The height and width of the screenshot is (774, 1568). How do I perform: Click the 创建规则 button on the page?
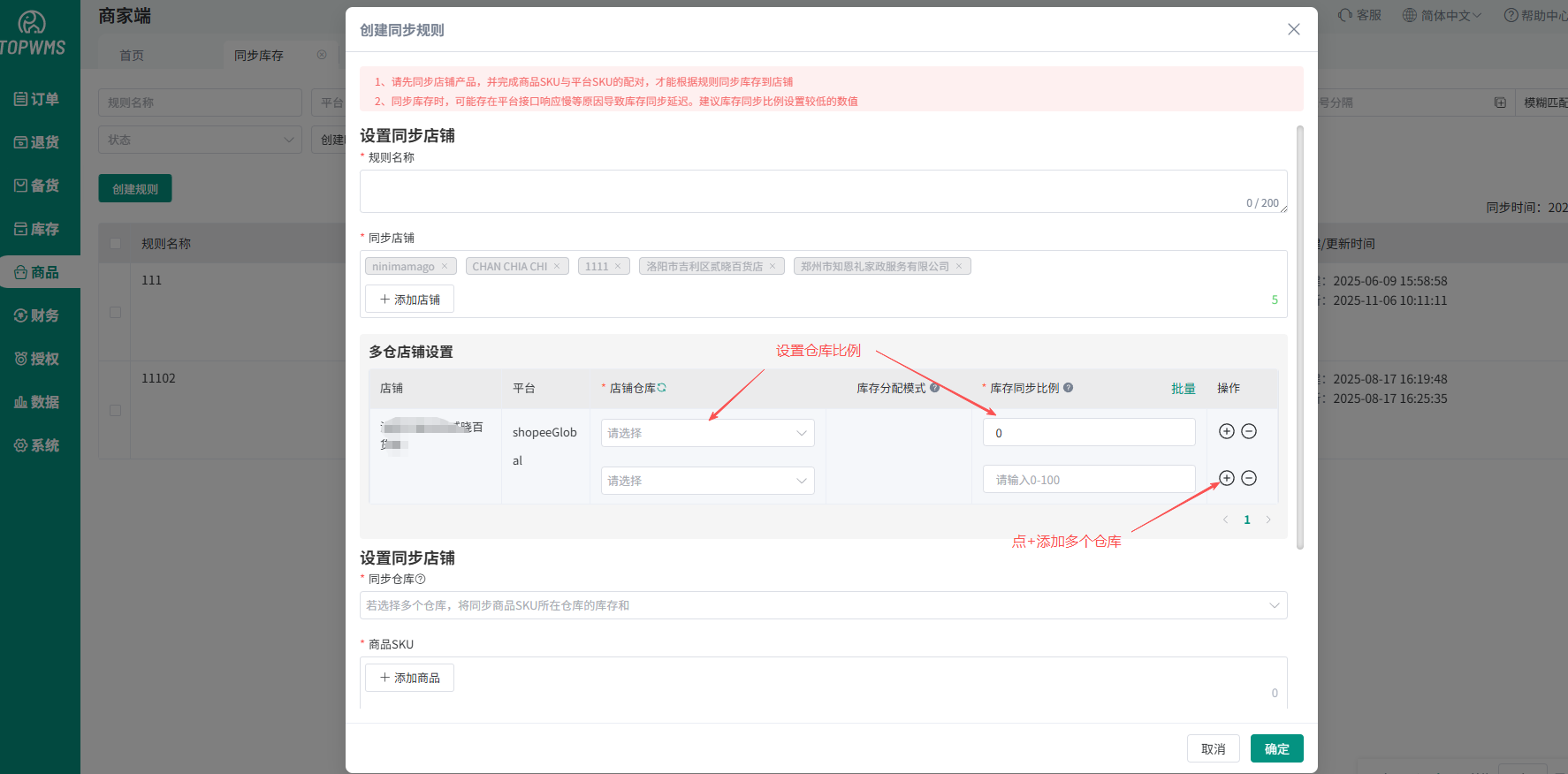tap(135, 188)
